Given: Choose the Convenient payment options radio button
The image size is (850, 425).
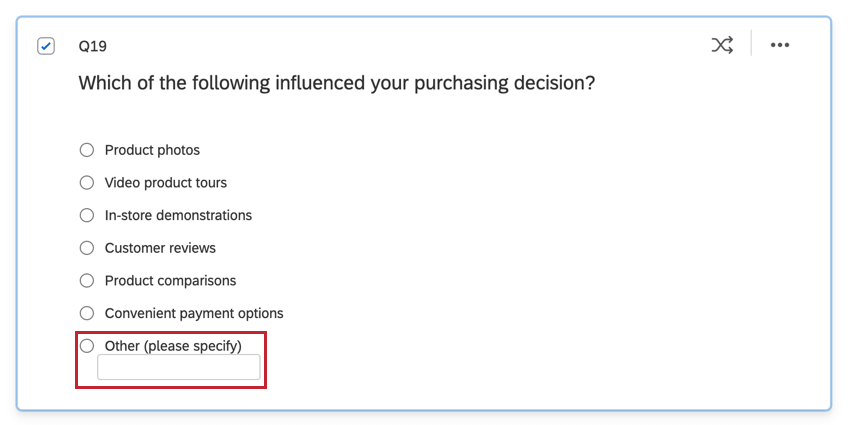Looking at the screenshot, I should pos(87,313).
